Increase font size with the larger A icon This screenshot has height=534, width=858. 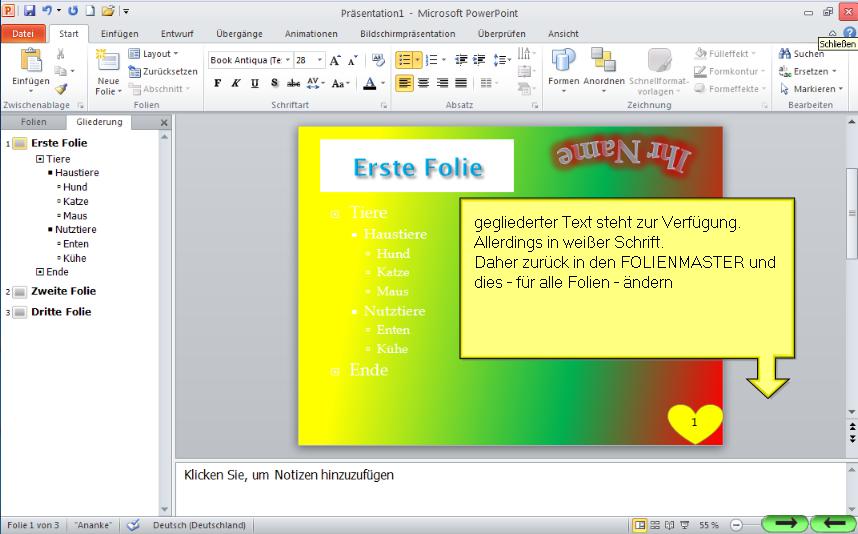coord(335,60)
